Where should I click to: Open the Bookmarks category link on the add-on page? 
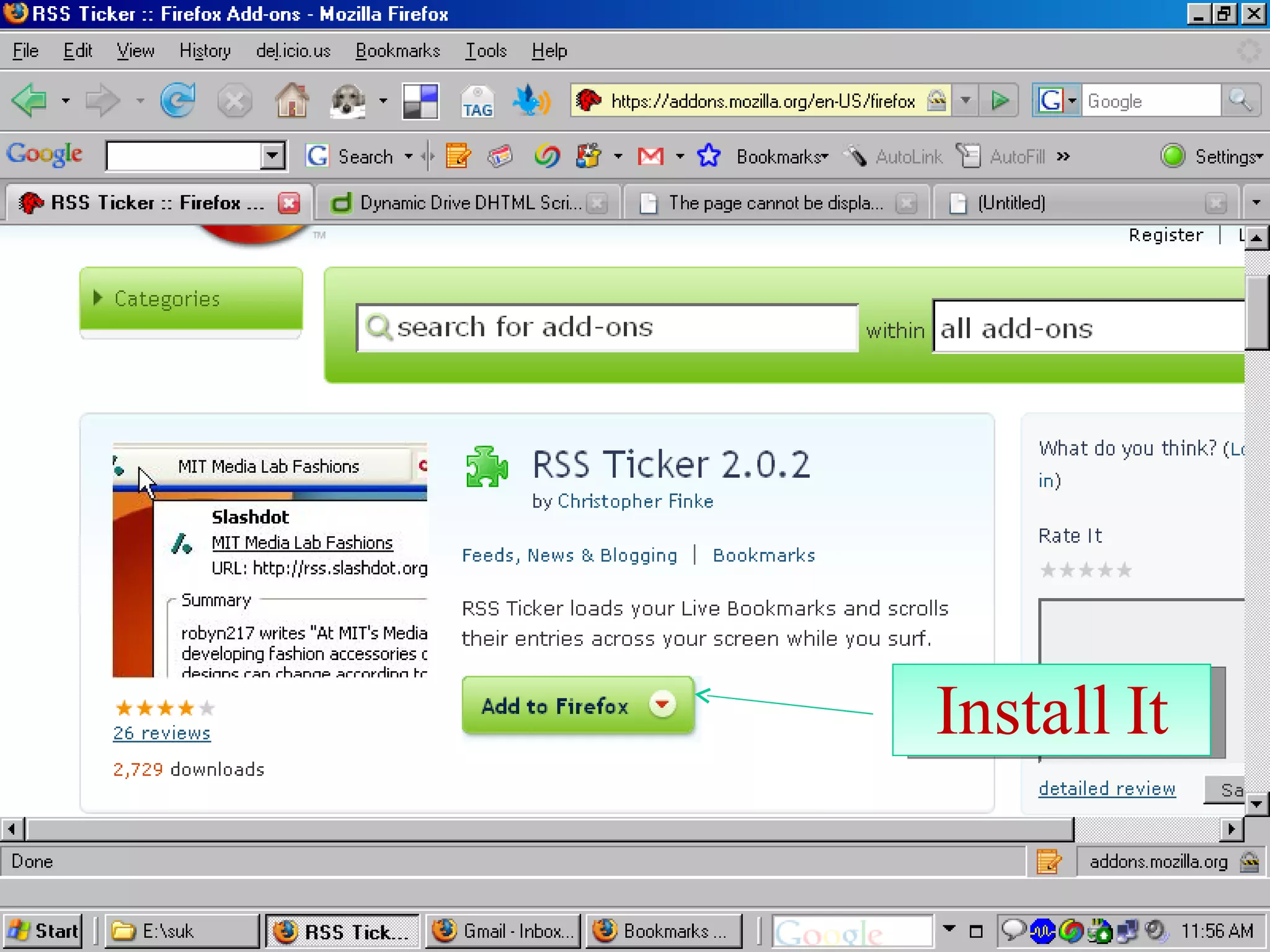pyautogui.click(x=764, y=555)
